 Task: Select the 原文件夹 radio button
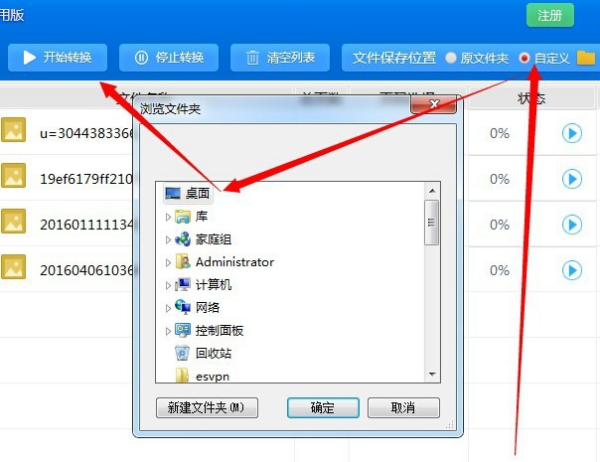click(451, 58)
